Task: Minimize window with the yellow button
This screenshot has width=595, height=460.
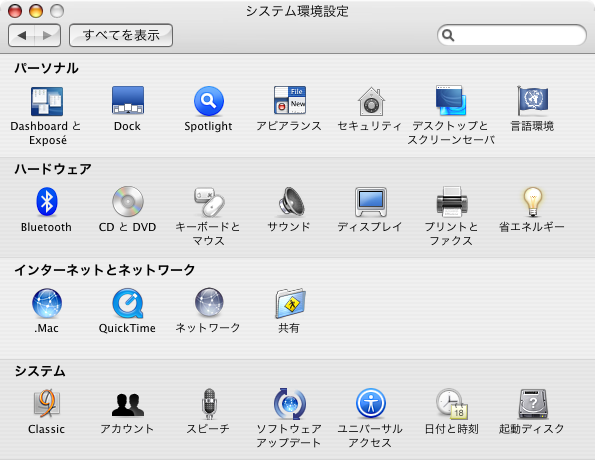Action: 36,11
